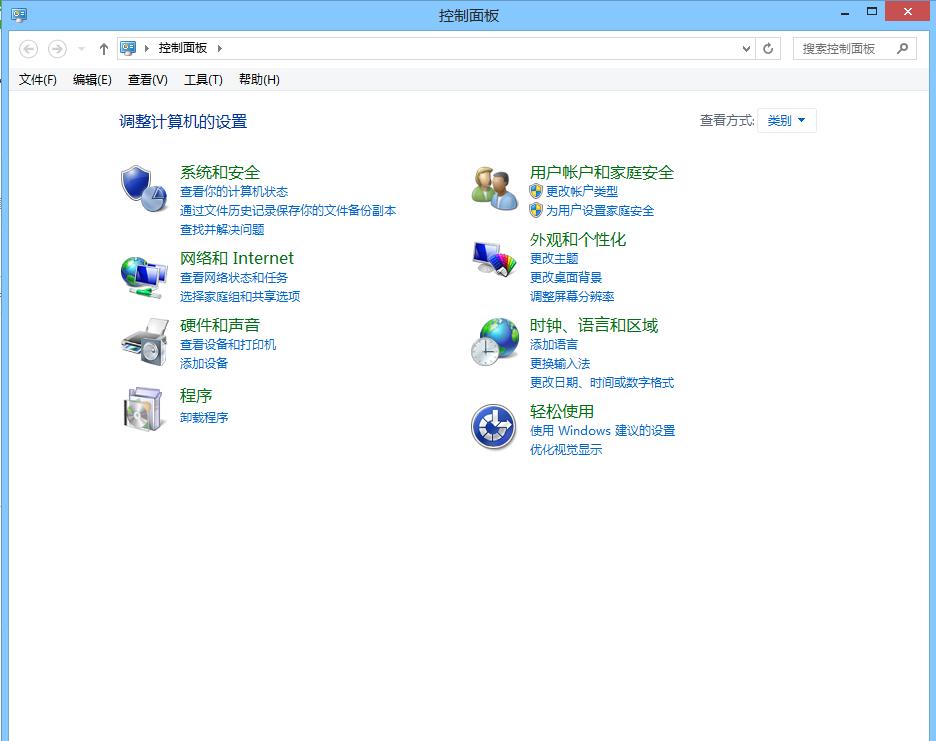936x741 pixels.
Task: Click the Clock, Language and Region icon
Action: (494, 342)
